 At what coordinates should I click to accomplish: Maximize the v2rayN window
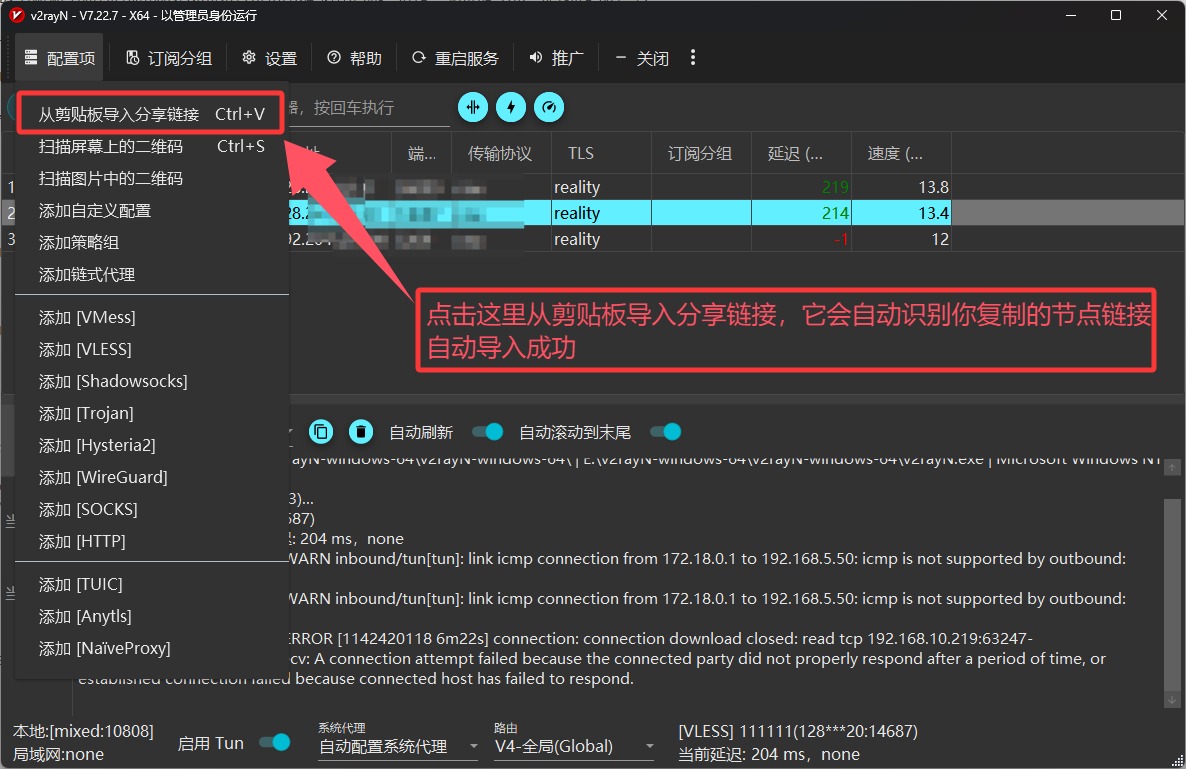[x=1116, y=15]
